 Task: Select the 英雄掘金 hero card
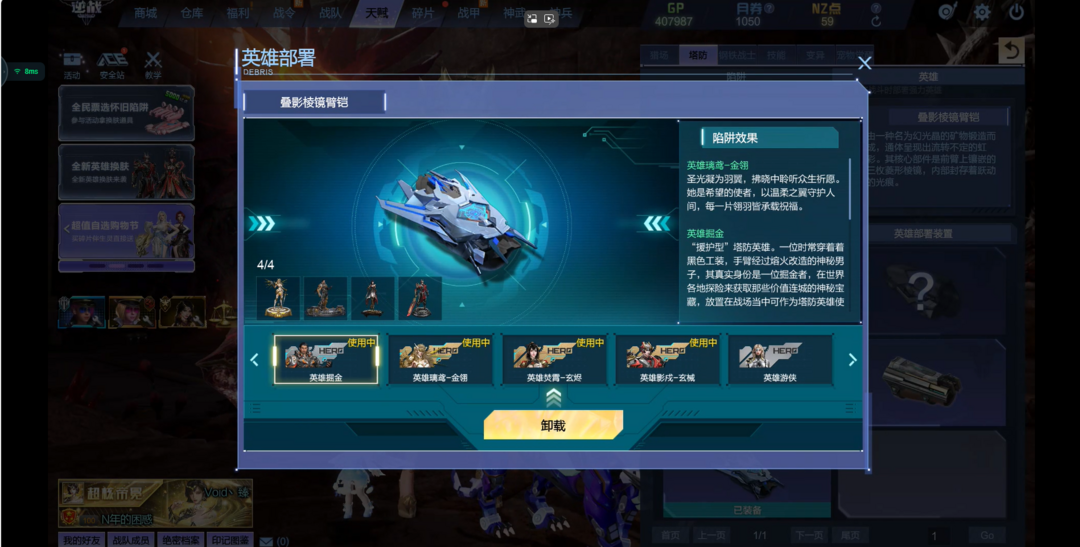[x=326, y=359]
